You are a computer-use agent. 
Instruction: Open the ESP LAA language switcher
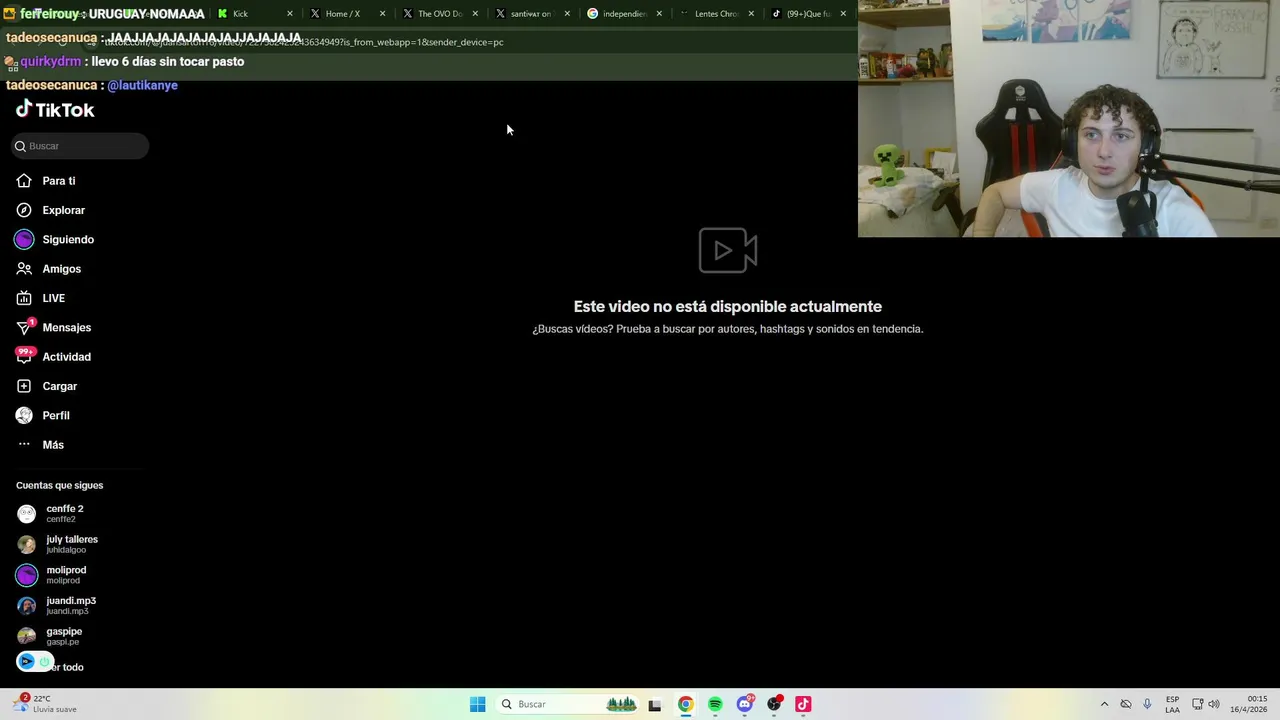(1172, 704)
